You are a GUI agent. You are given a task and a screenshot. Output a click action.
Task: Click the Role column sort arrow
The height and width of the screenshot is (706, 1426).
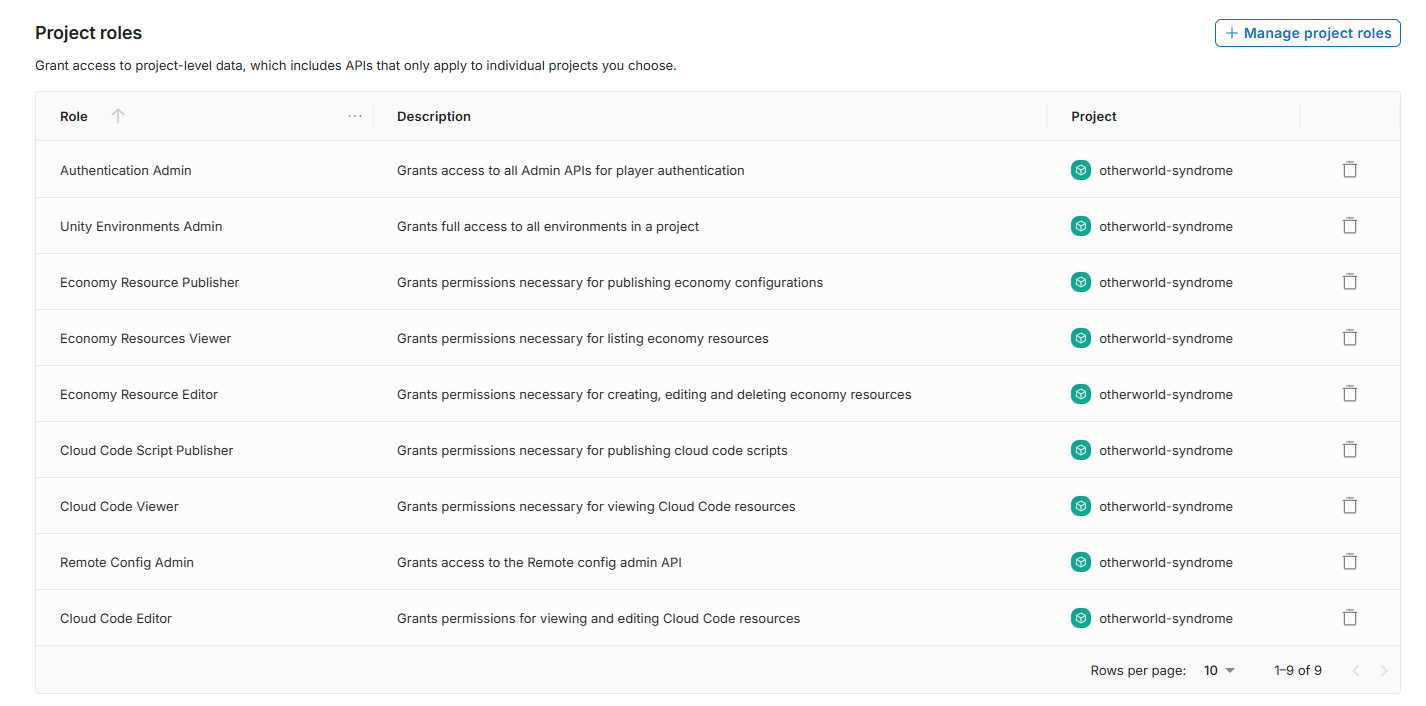tap(118, 116)
